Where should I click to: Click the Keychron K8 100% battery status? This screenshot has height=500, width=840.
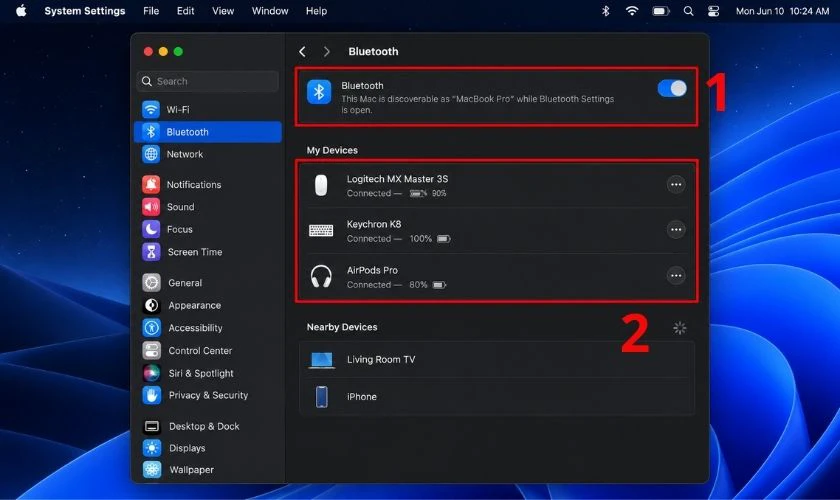coord(430,238)
